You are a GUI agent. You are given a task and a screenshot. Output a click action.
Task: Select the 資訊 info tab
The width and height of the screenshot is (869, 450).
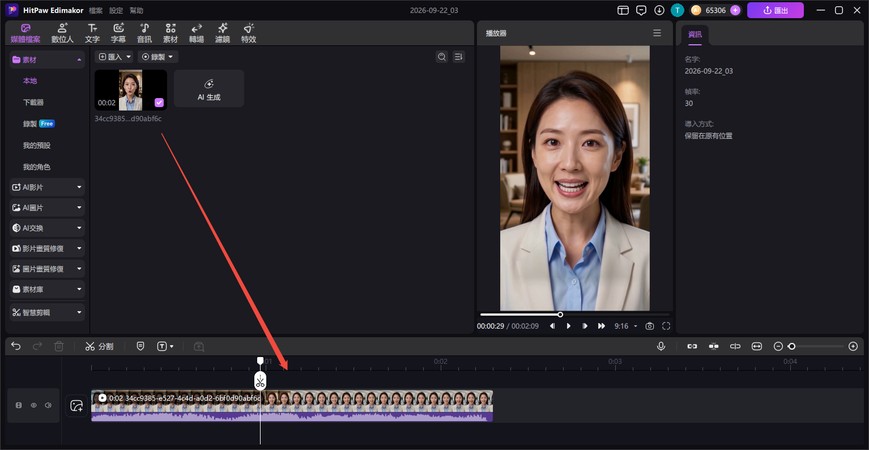(x=694, y=34)
